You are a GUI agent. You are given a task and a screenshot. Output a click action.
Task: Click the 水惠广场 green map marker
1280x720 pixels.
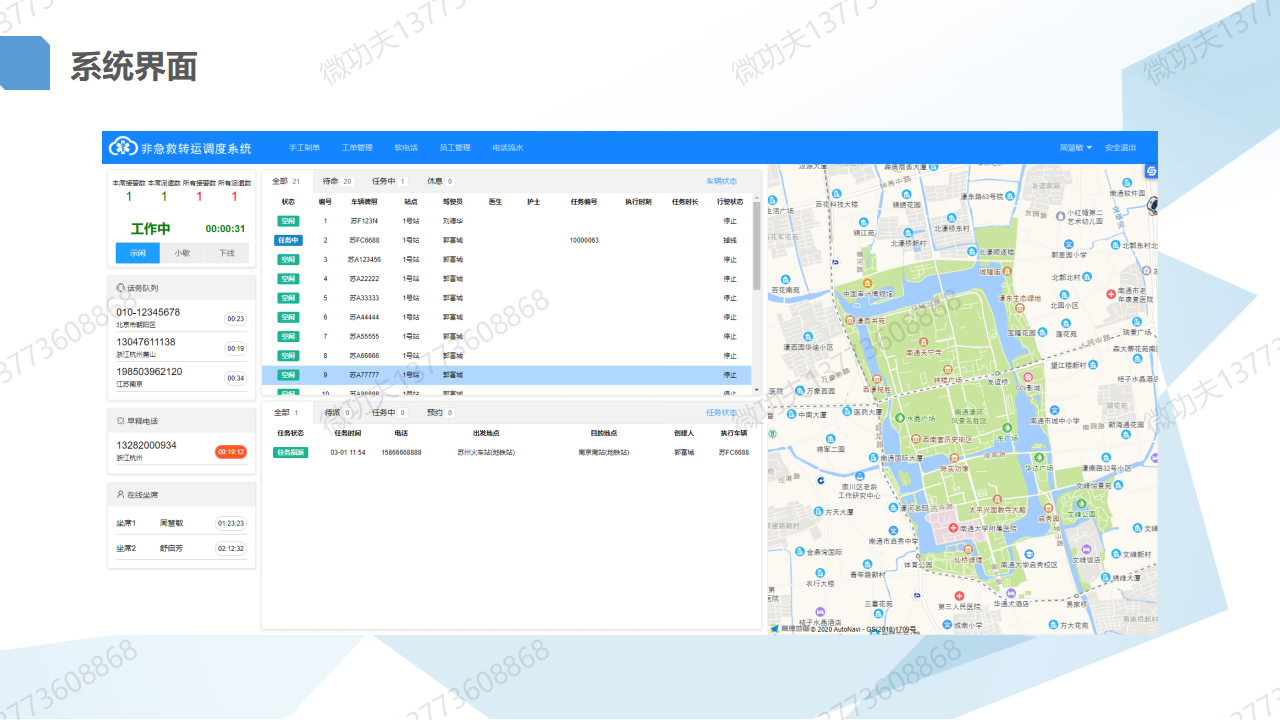coord(899,418)
